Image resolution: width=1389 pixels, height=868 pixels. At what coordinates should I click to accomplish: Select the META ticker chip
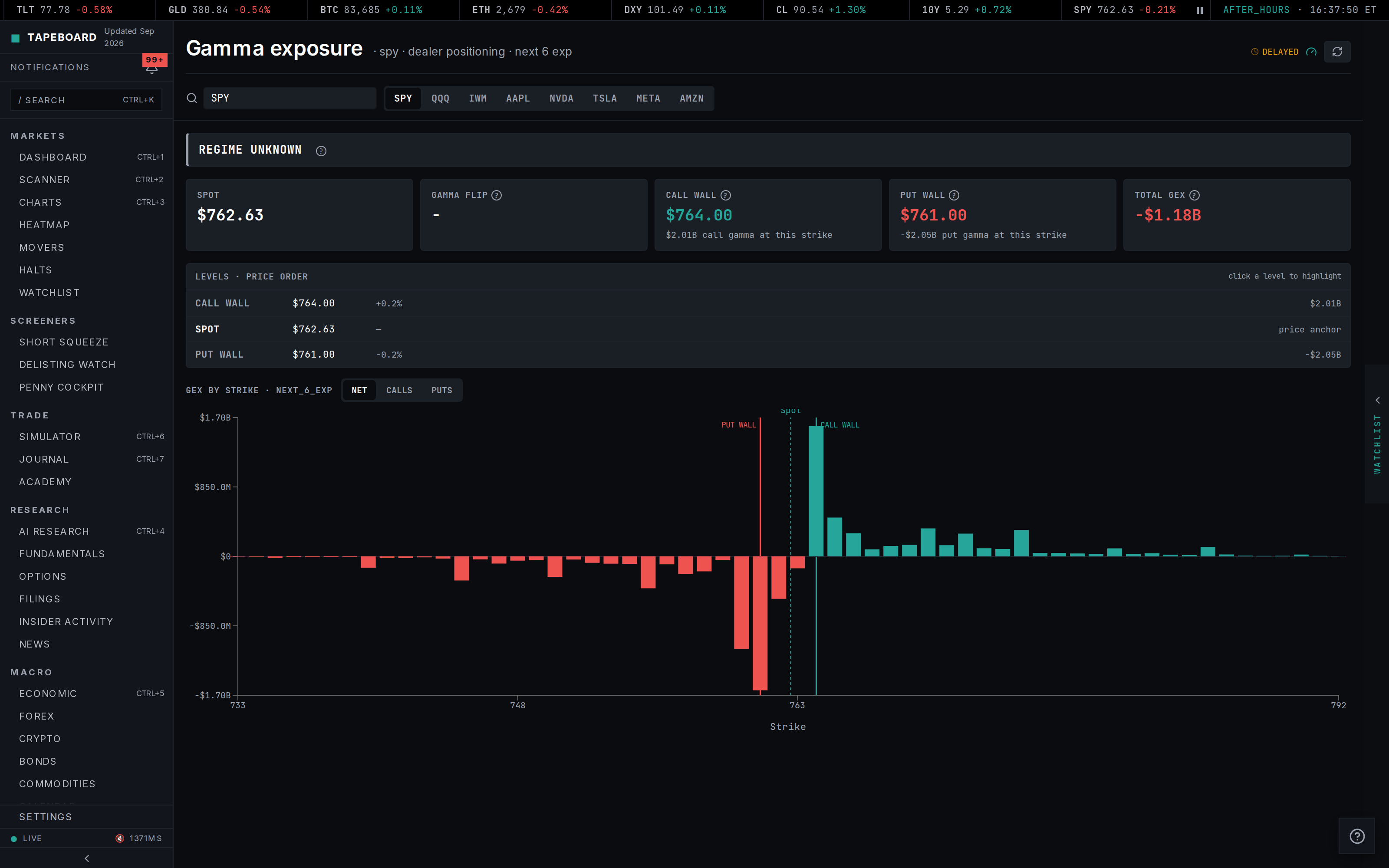click(x=648, y=98)
